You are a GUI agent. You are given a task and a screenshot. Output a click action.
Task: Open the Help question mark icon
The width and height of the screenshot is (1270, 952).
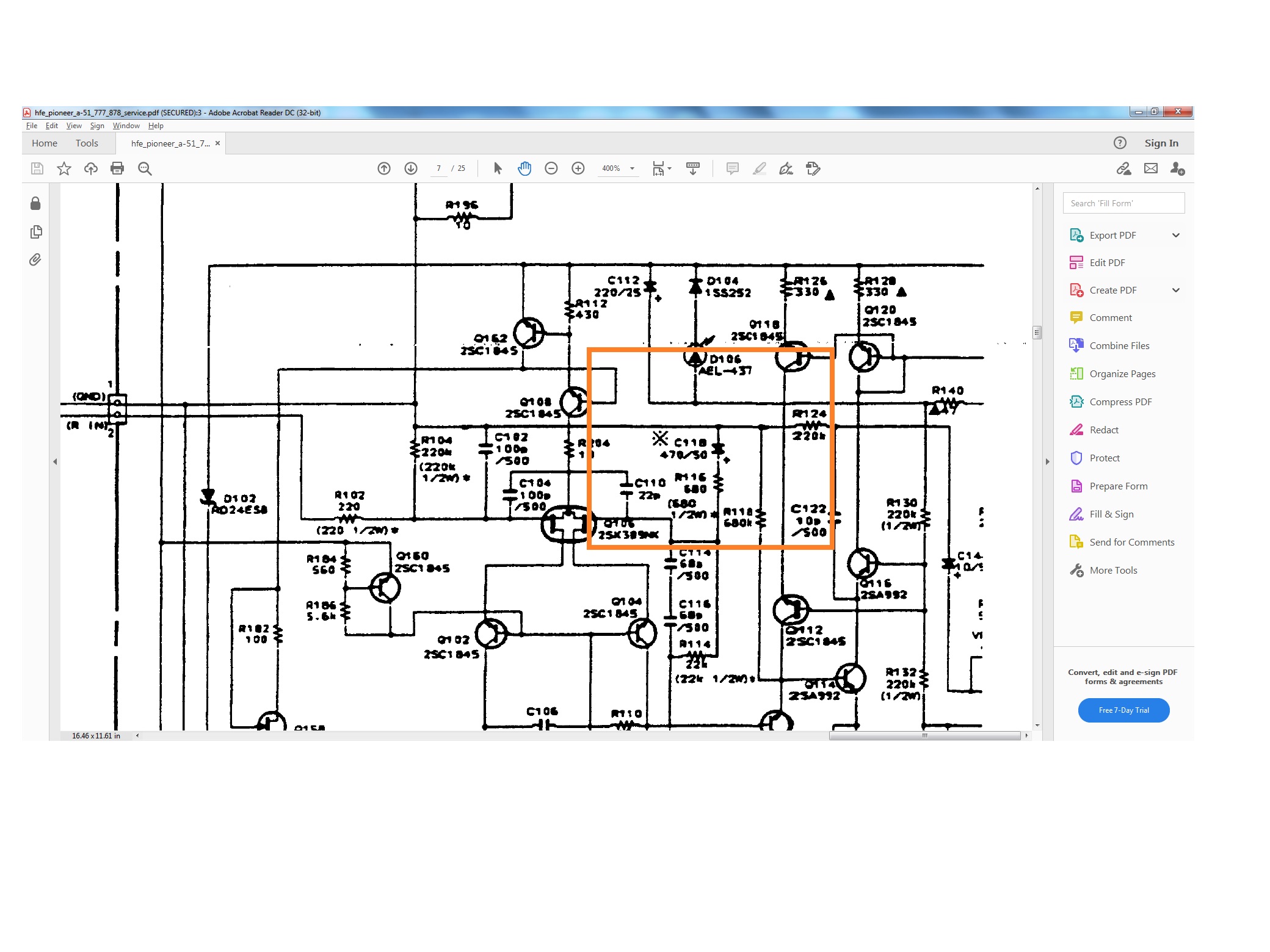click(x=1120, y=143)
